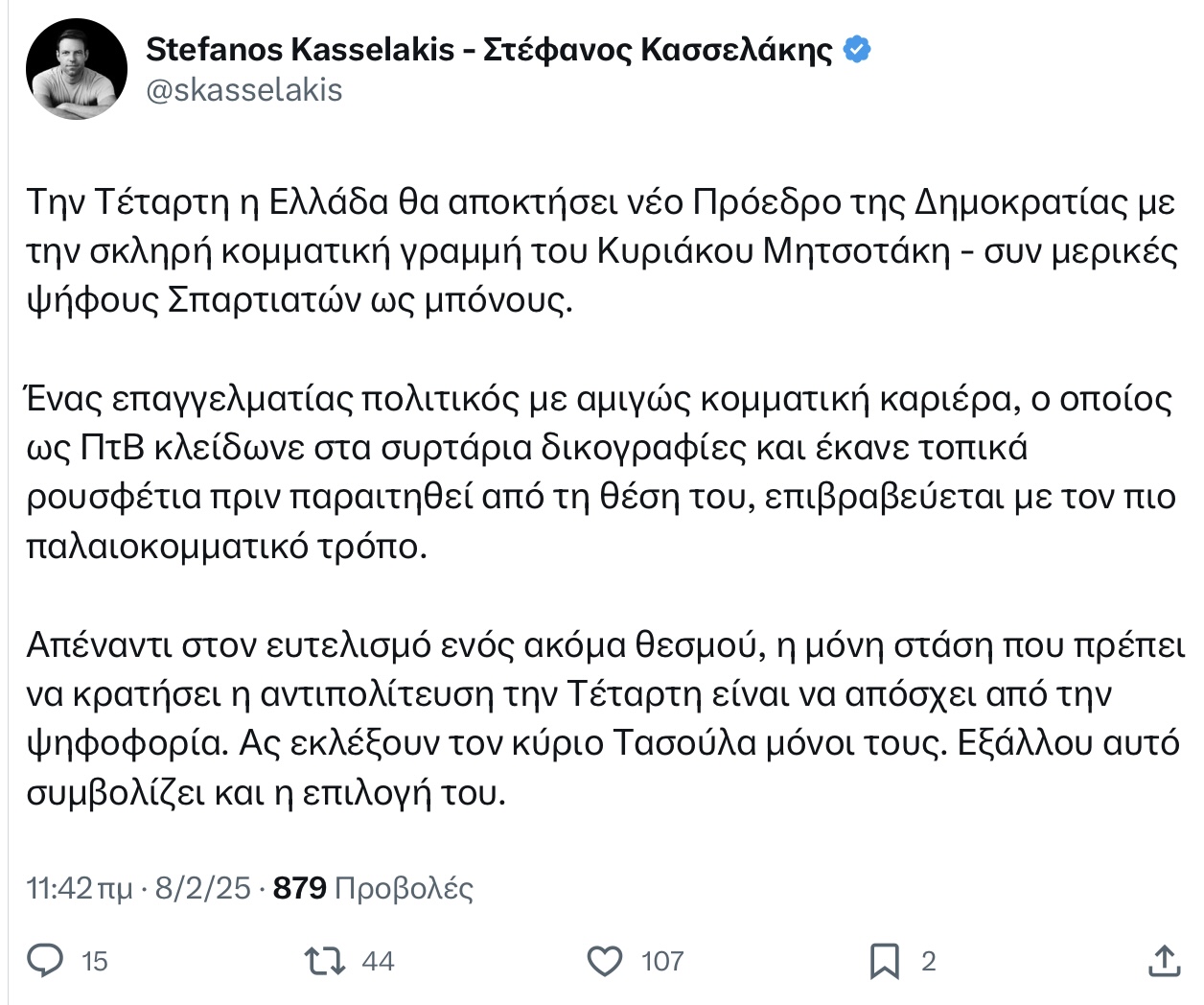Click the bookmark count 2
Image resolution: width=1204 pixels, height=1005 pixels.
tap(928, 962)
